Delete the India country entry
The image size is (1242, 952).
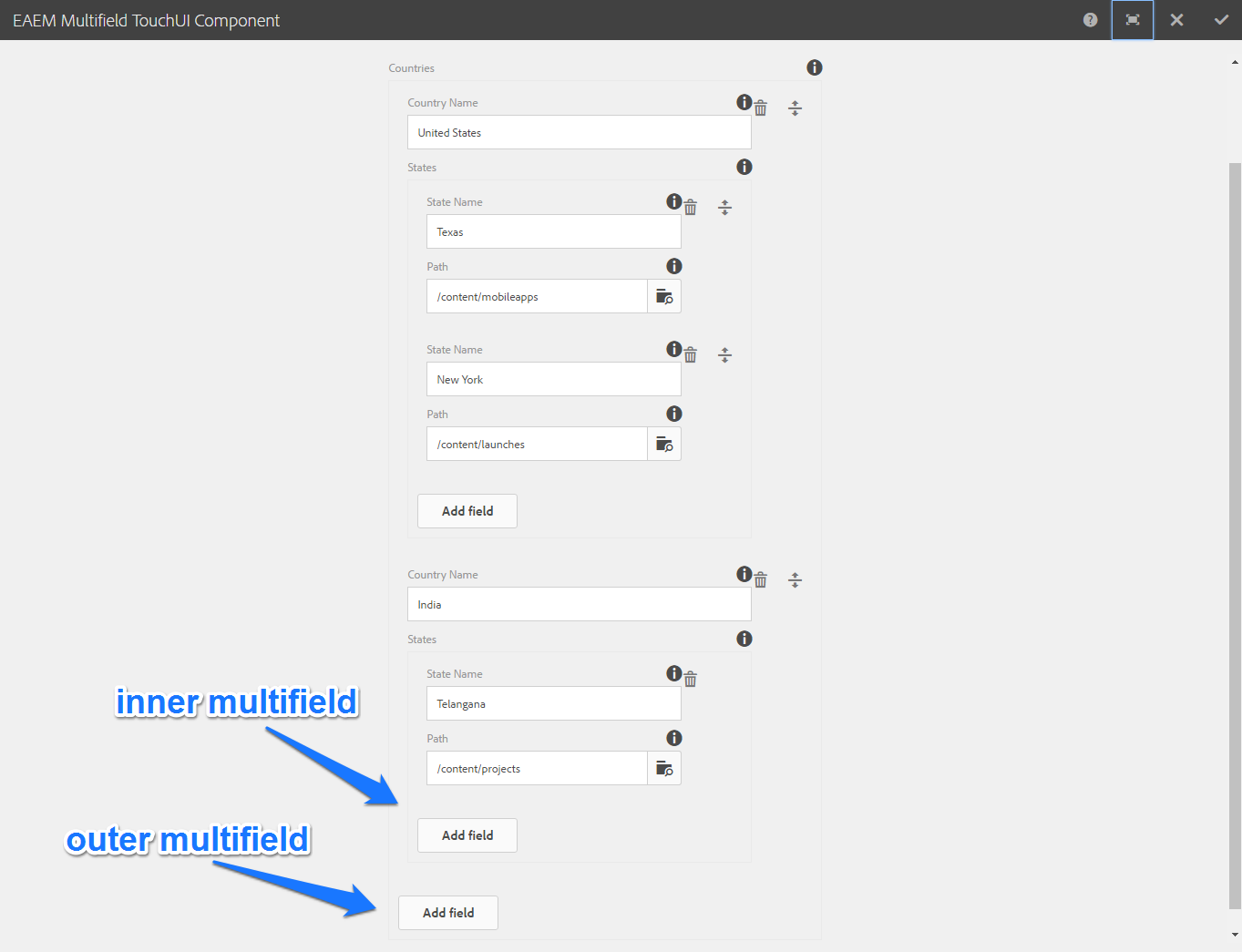(x=761, y=579)
